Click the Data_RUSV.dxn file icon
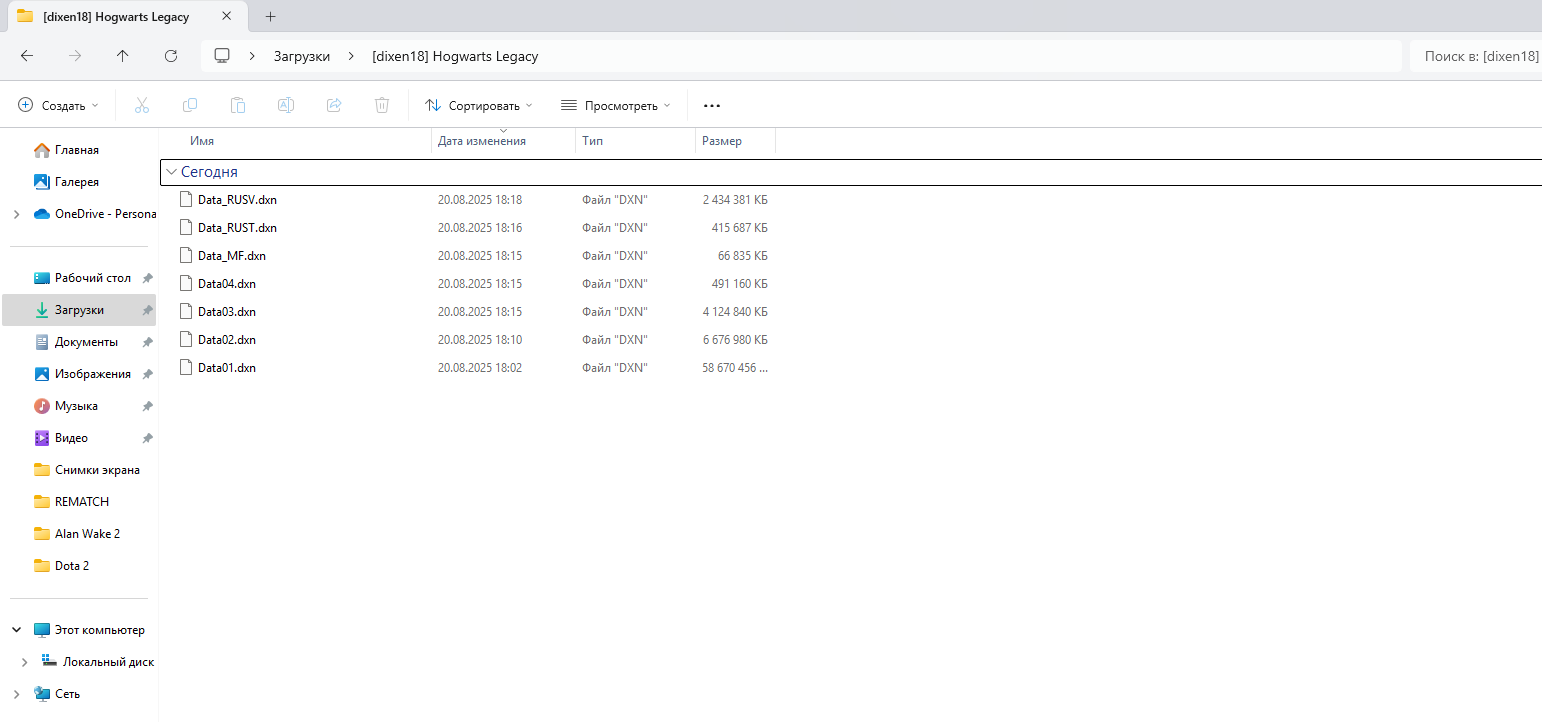 pos(185,199)
